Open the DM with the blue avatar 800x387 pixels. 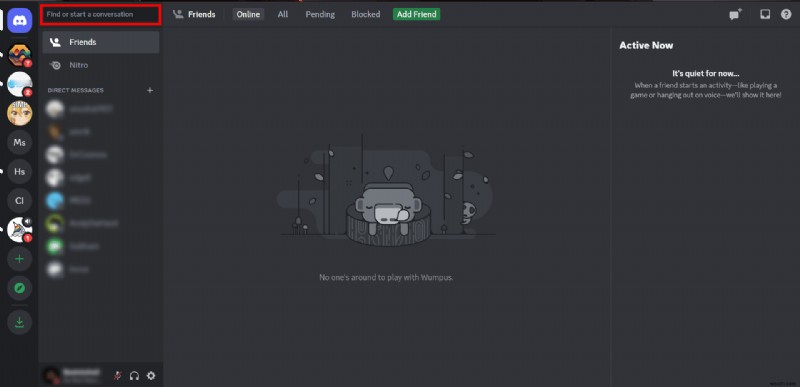click(101, 200)
